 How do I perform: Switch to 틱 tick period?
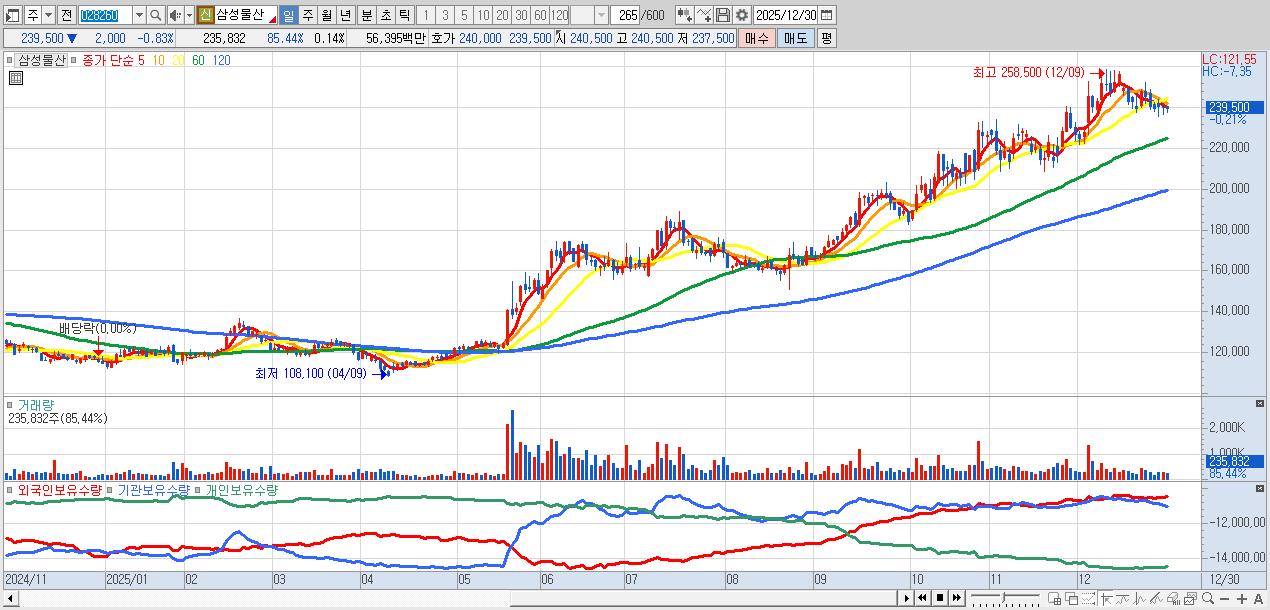[404, 15]
